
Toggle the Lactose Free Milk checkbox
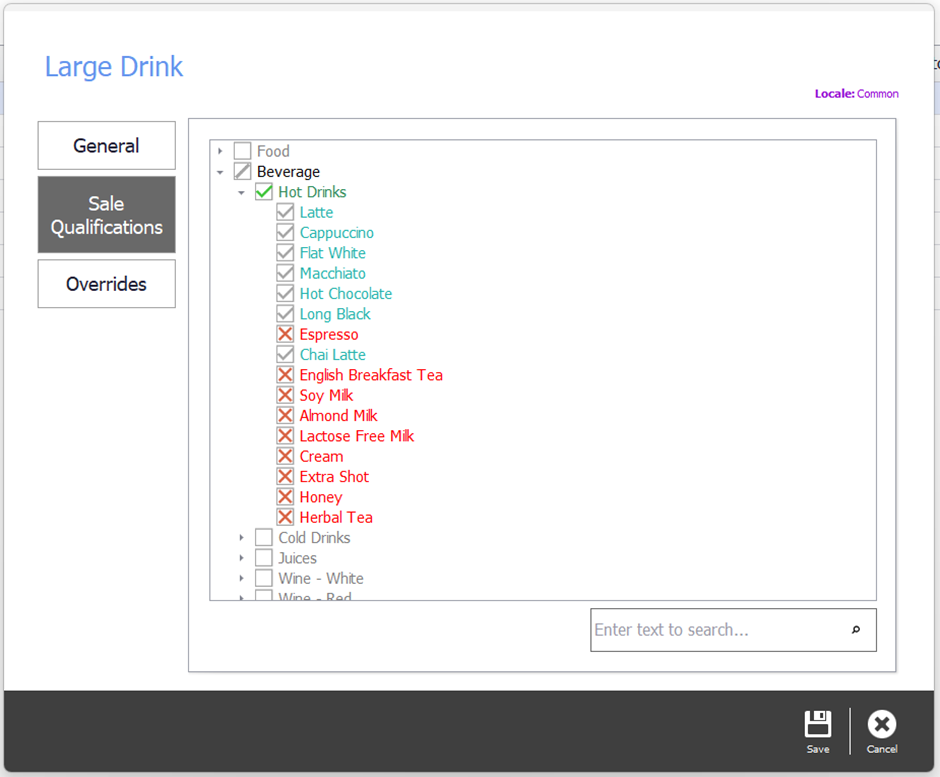(x=285, y=436)
